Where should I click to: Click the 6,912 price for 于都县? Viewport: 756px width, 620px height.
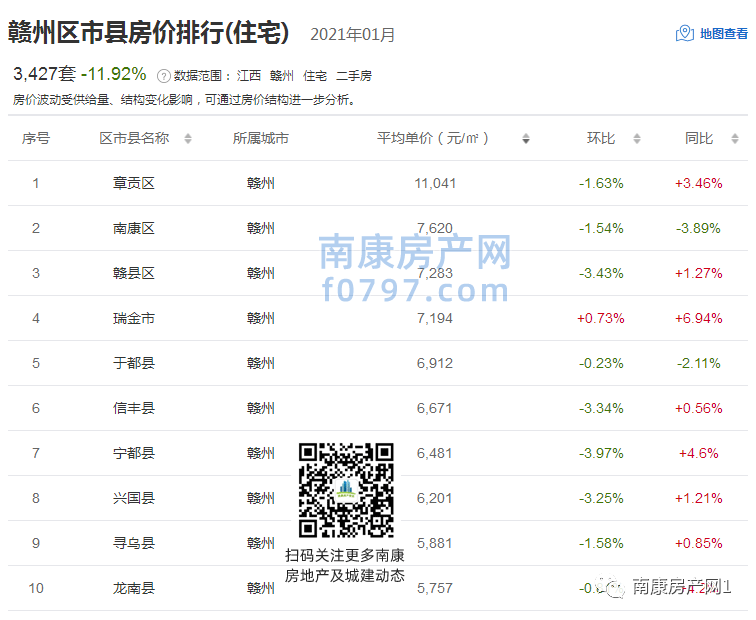click(435, 363)
